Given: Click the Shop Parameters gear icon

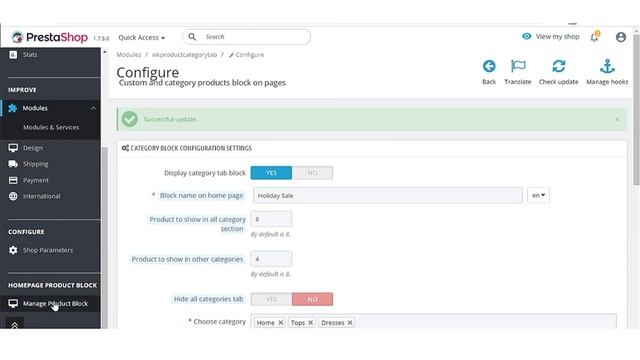Looking at the screenshot, I should point(13,250).
